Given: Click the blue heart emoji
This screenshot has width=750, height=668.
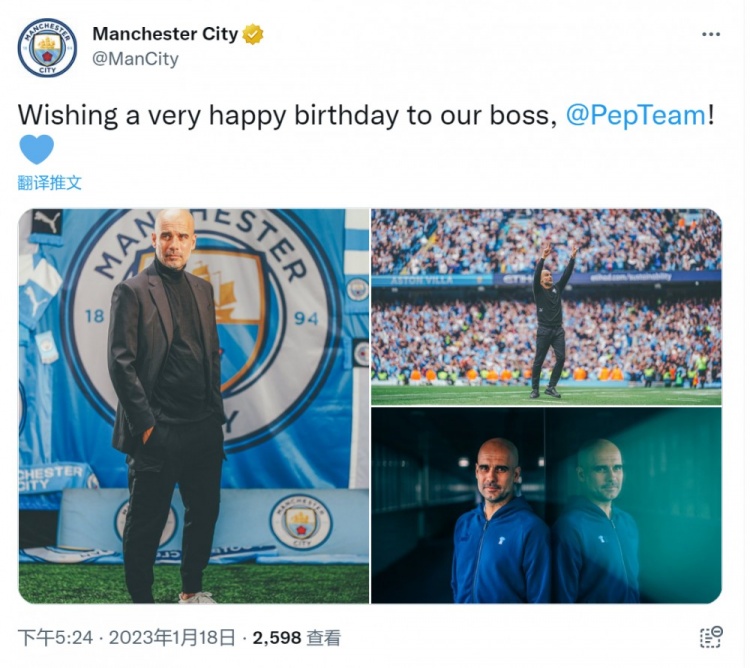Looking at the screenshot, I should tap(37, 150).
